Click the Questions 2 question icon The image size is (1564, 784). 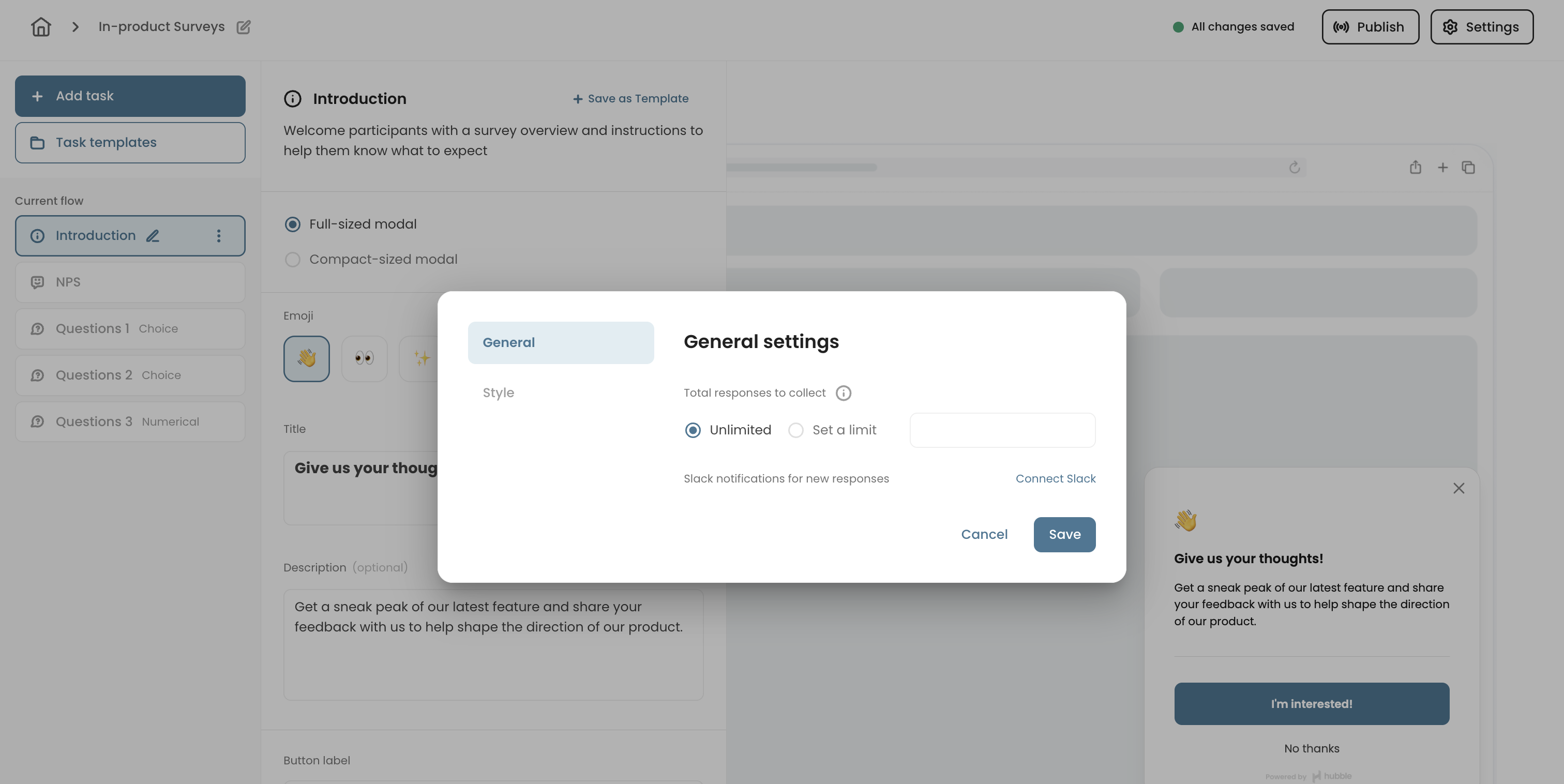point(37,375)
